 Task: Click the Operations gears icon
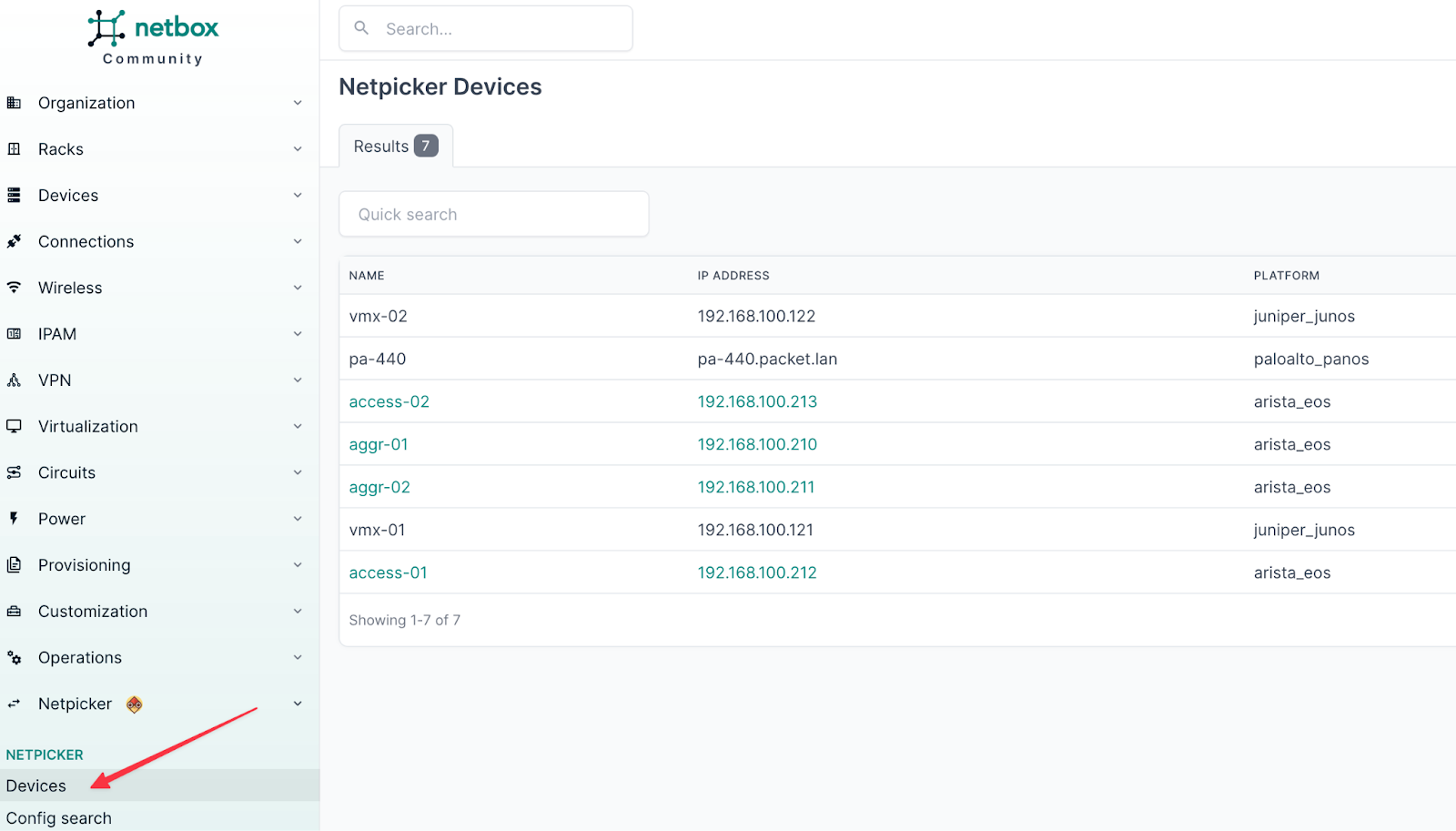(14, 657)
